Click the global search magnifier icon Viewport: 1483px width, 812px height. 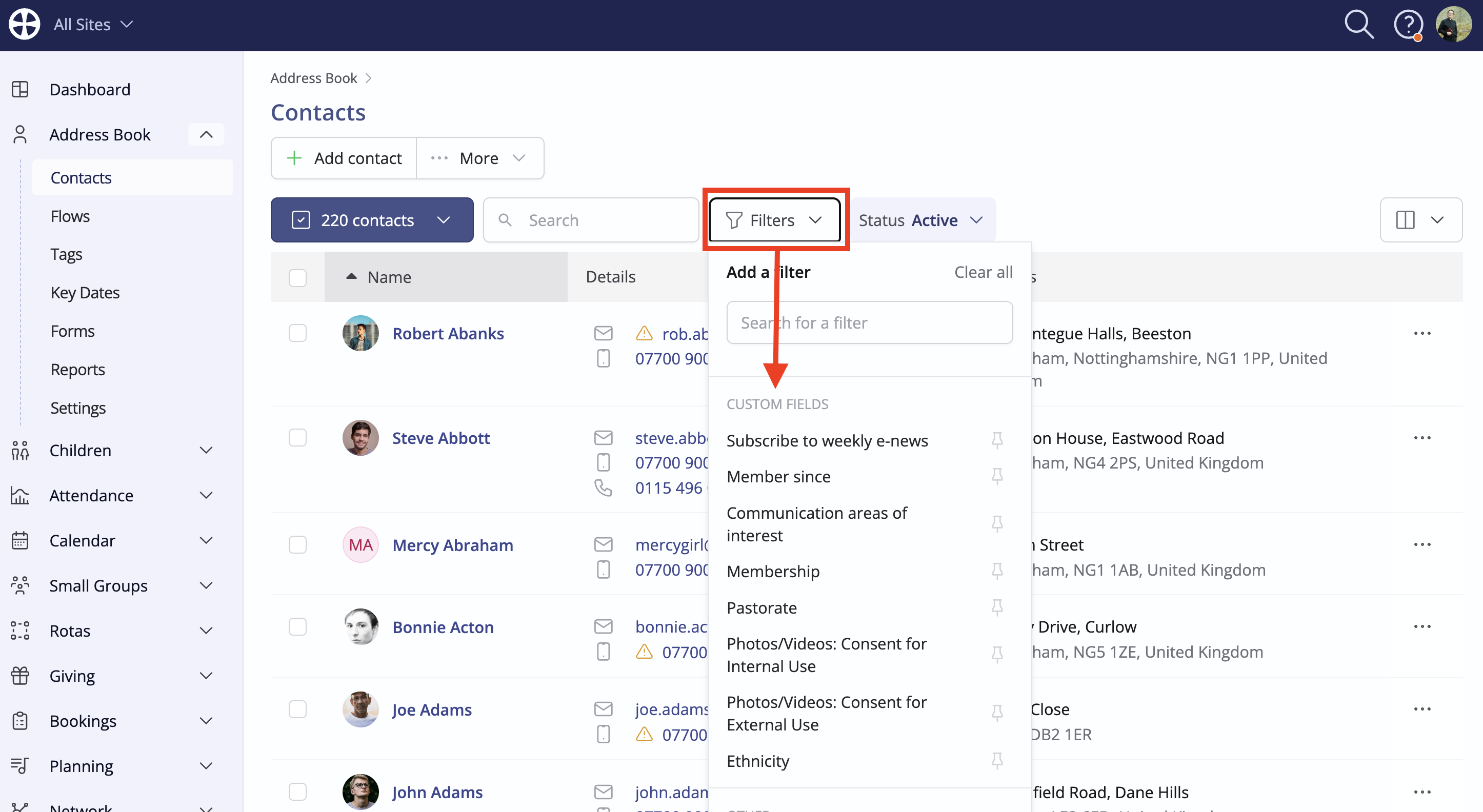click(1359, 25)
